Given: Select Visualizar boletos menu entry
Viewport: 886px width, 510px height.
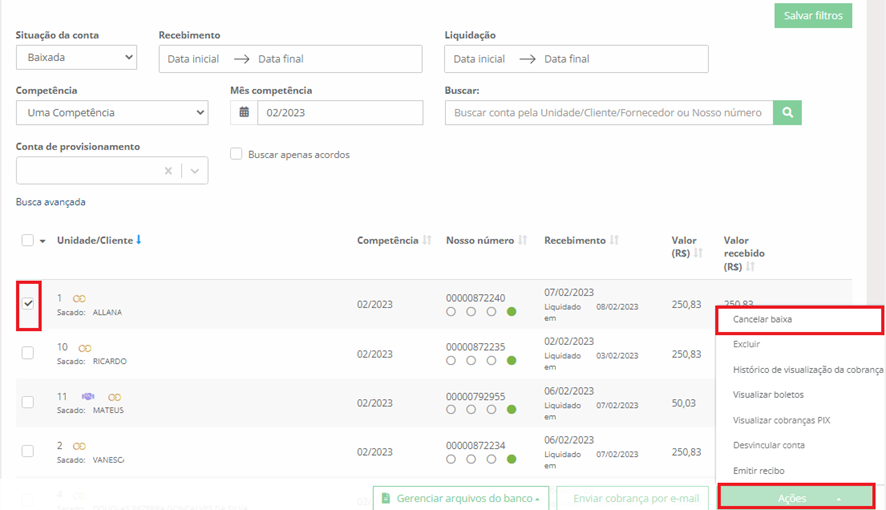Looking at the screenshot, I should coord(768,395).
